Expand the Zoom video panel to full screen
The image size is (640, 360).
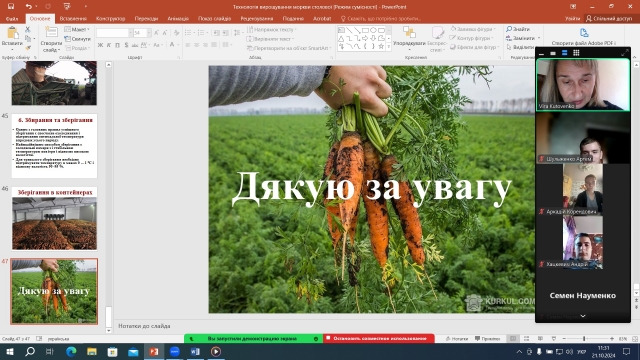(624, 53)
